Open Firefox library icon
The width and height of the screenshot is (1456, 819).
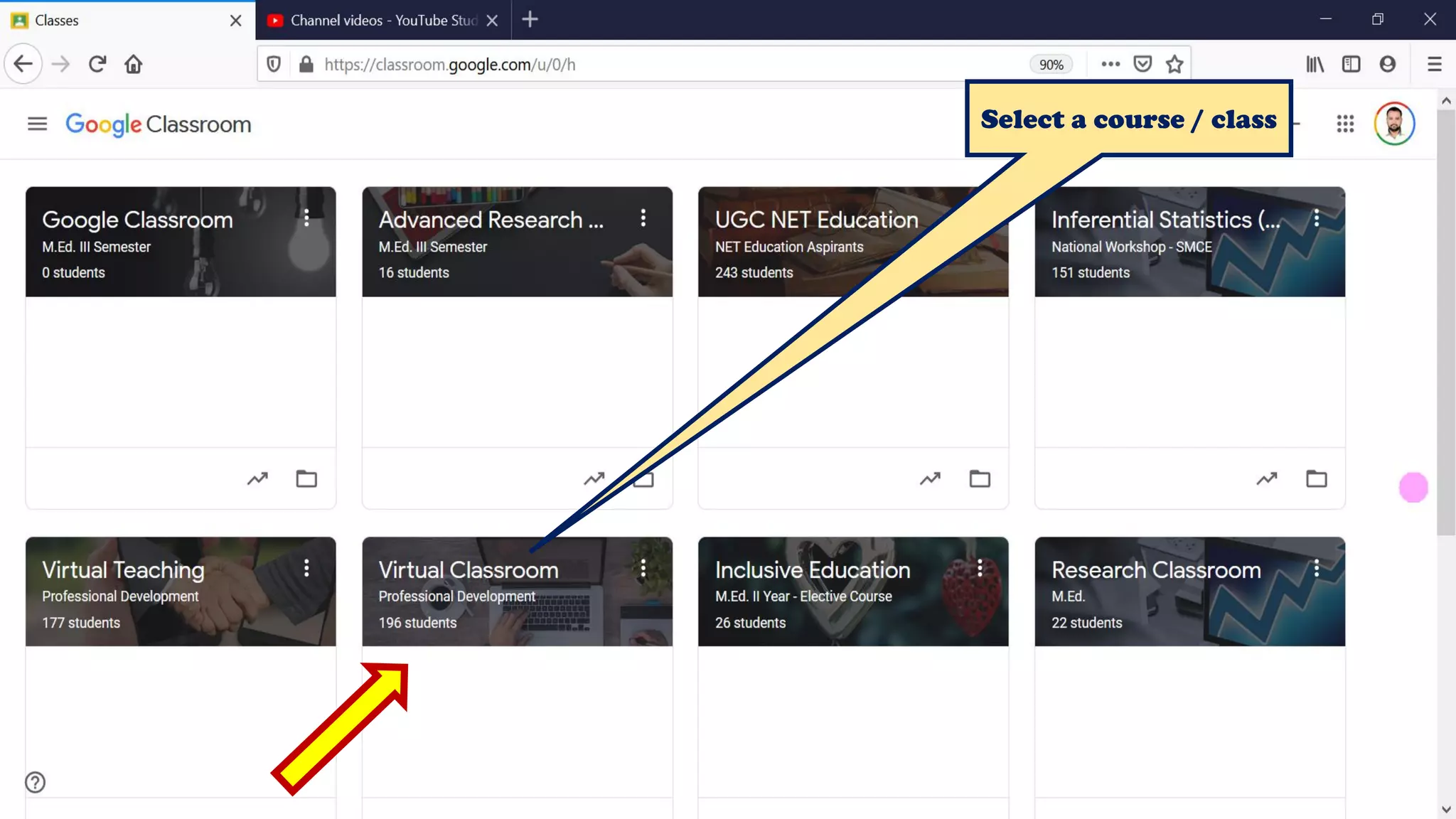[1315, 64]
